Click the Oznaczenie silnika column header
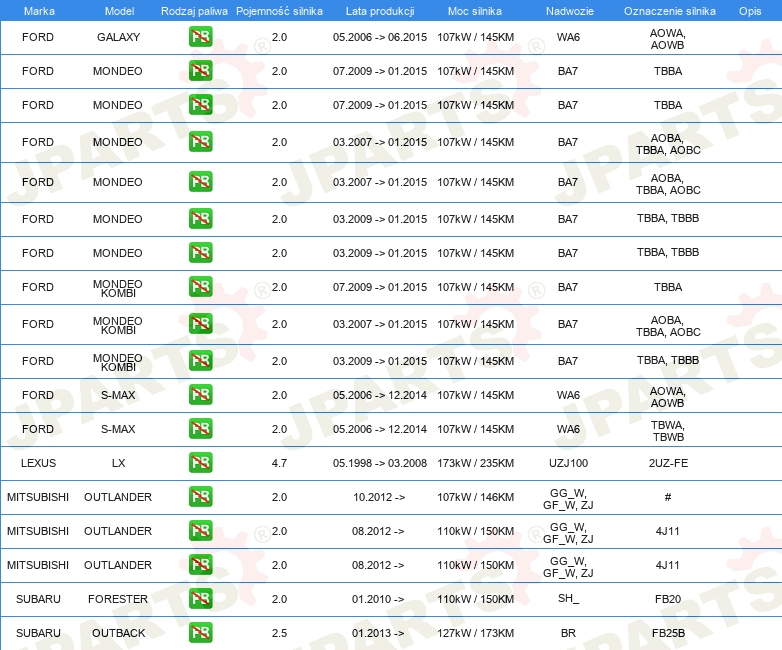This screenshot has width=782, height=650. tap(670, 11)
